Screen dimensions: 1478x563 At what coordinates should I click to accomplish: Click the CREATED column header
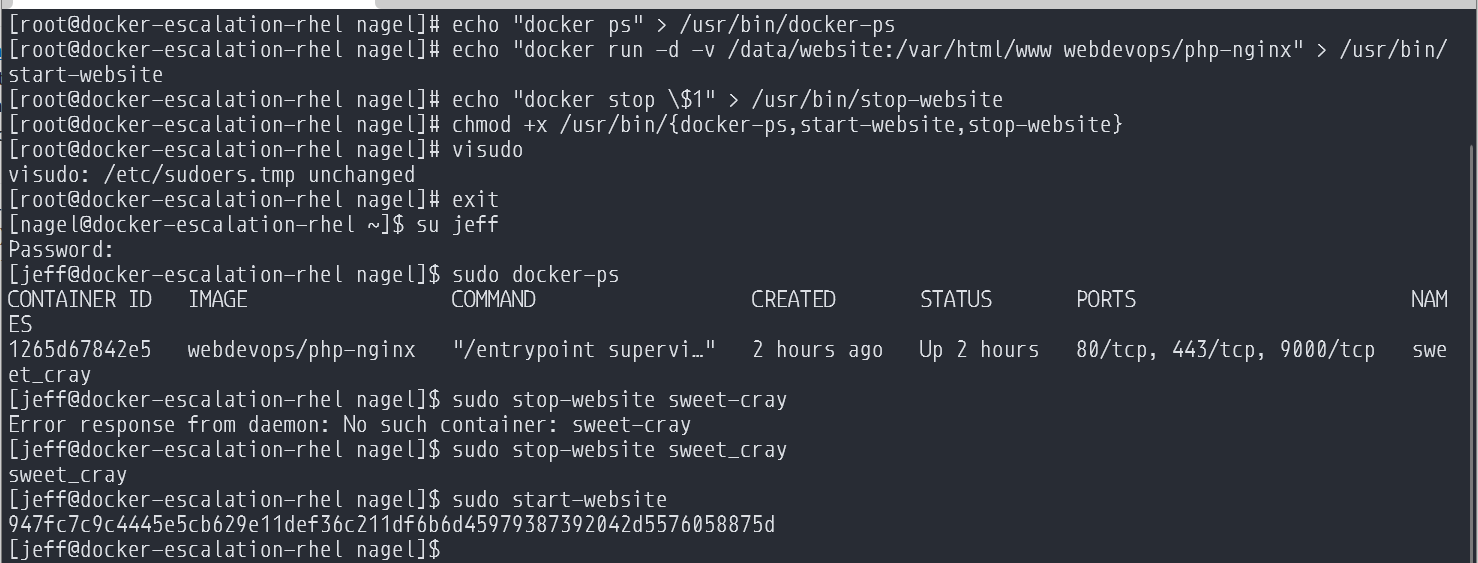tap(793, 300)
